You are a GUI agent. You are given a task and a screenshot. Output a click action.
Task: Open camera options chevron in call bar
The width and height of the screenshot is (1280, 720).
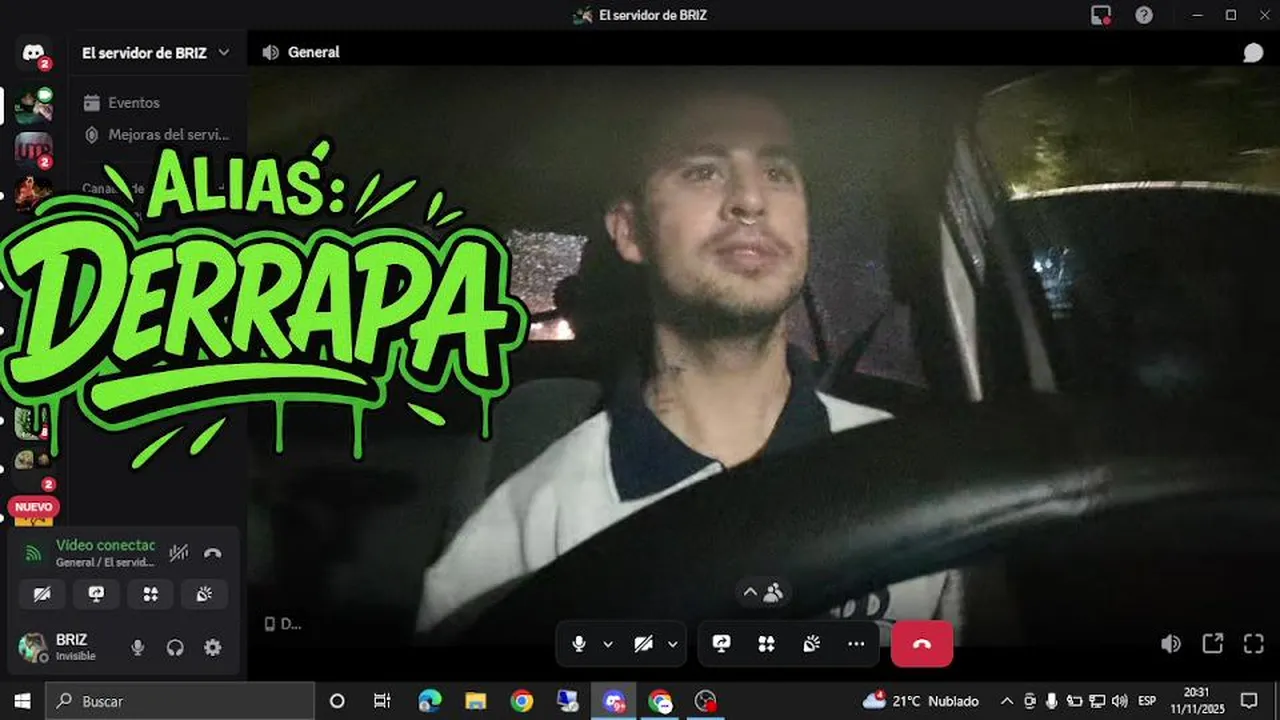[673, 644]
